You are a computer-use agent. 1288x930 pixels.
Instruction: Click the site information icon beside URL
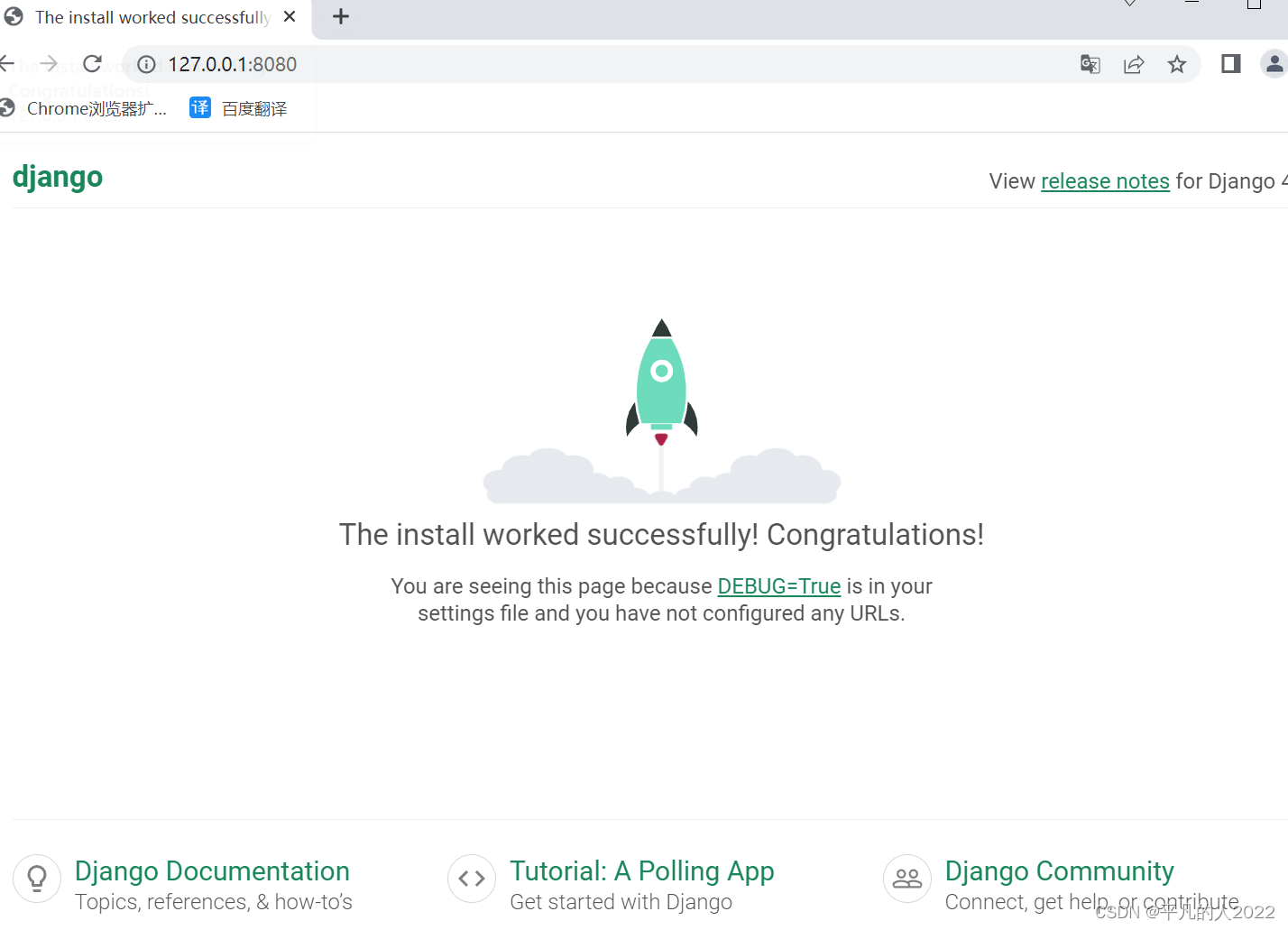[146, 65]
